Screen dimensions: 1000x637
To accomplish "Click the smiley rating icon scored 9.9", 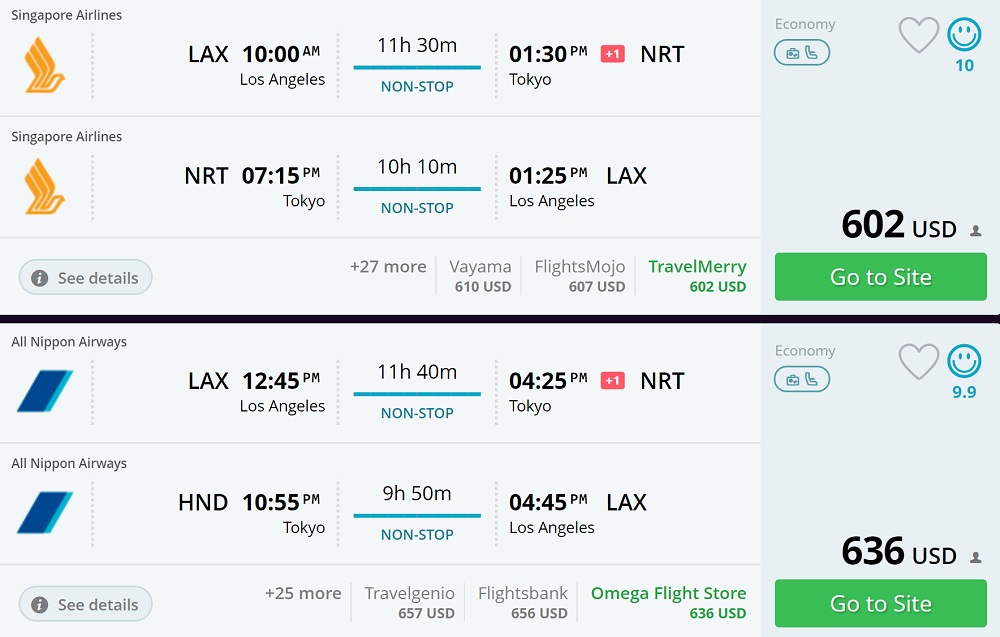I will (x=964, y=362).
